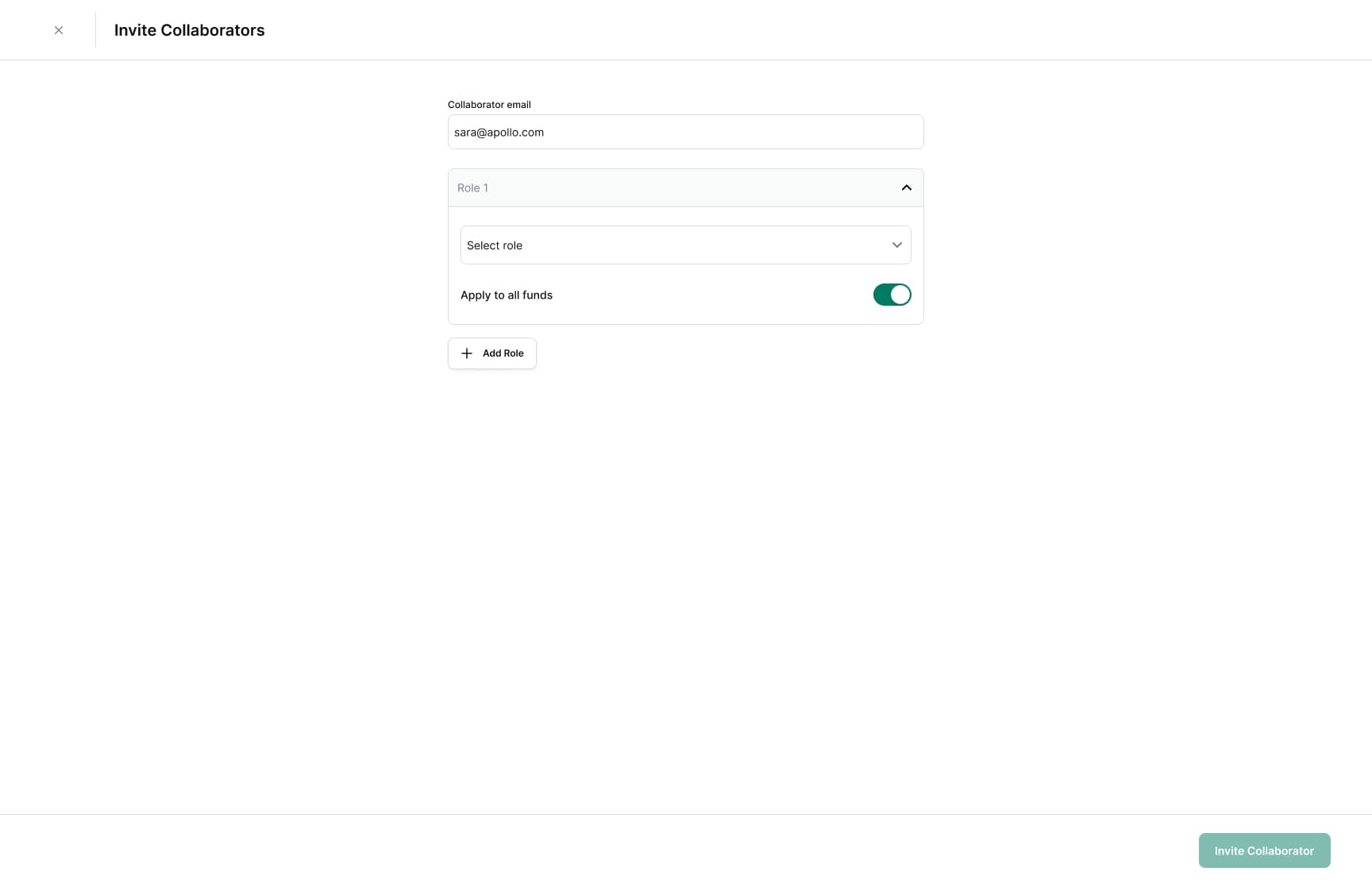Click the Add Role button
The height and width of the screenshot is (887, 1372).
491,353
